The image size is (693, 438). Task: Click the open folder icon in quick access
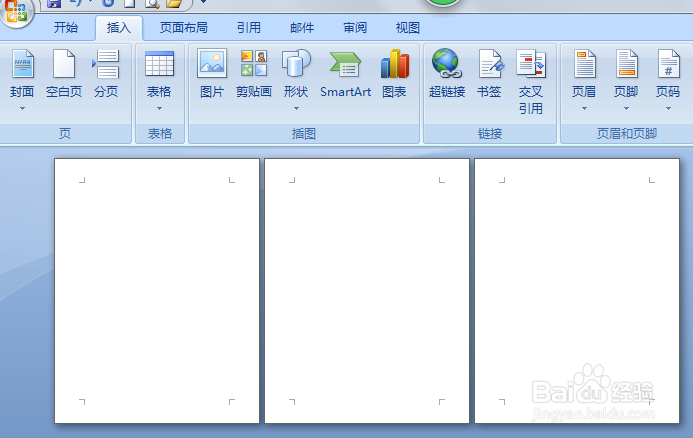point(174,4)
